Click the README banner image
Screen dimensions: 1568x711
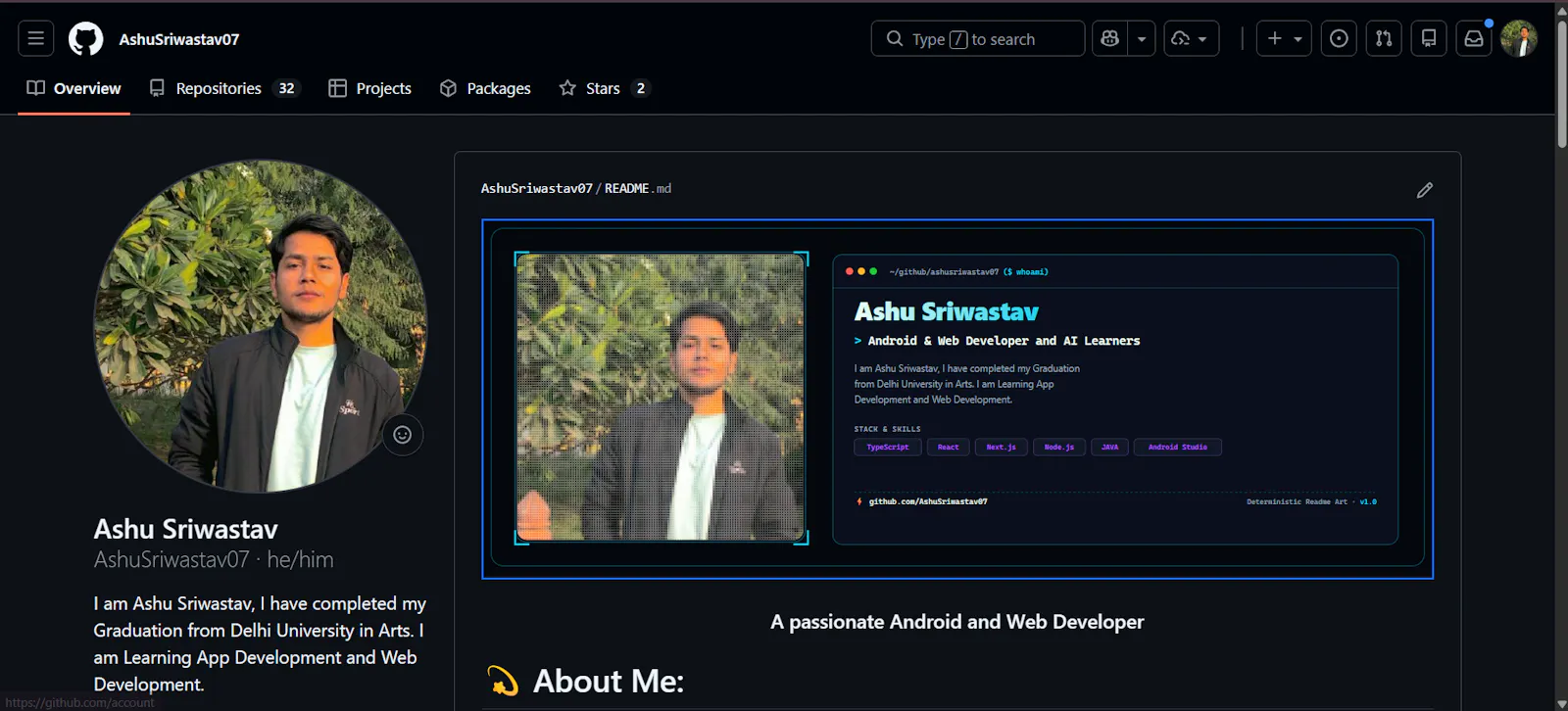coord(957,399)
